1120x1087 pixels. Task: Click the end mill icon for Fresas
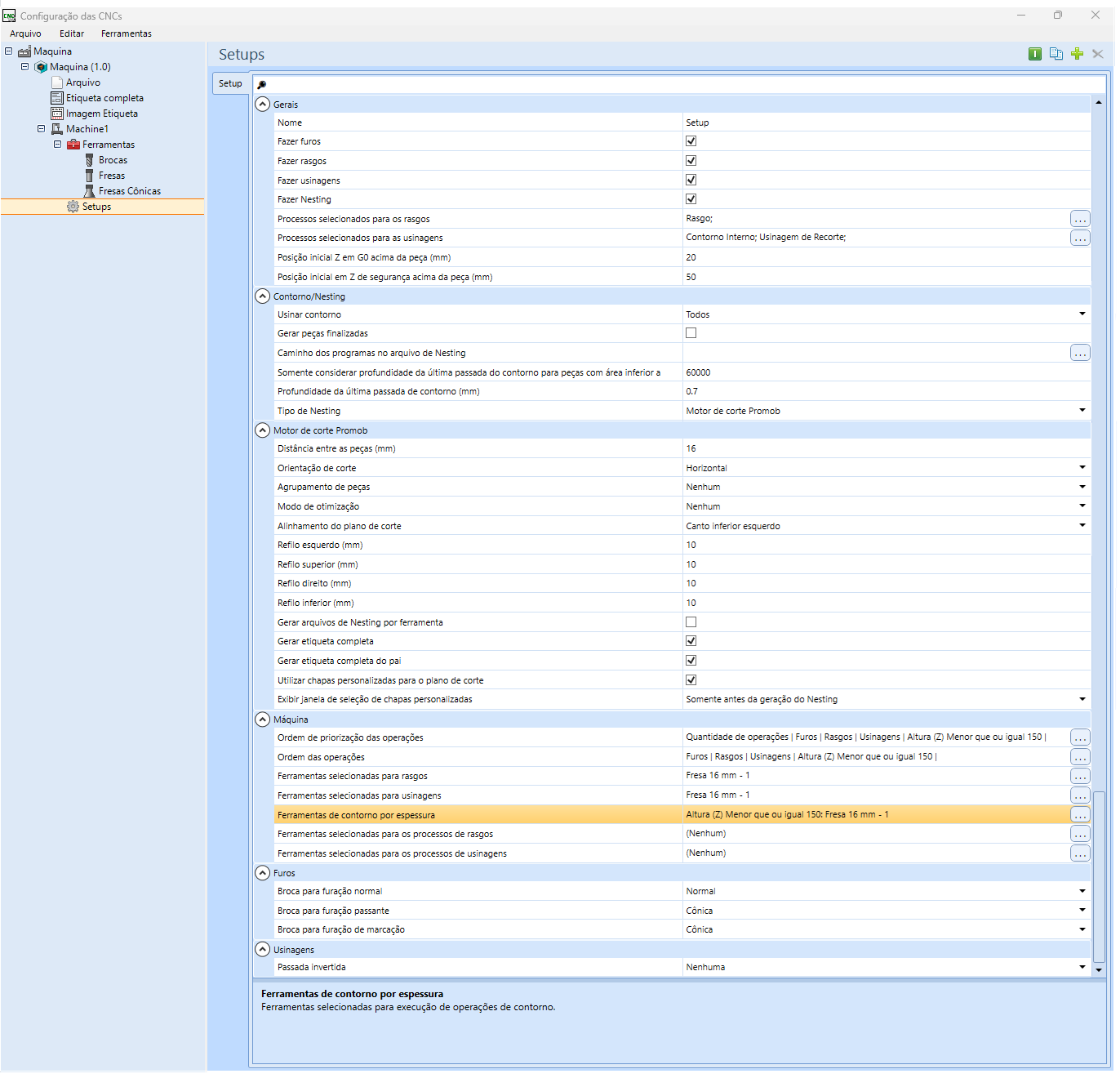tap(90, 176)
